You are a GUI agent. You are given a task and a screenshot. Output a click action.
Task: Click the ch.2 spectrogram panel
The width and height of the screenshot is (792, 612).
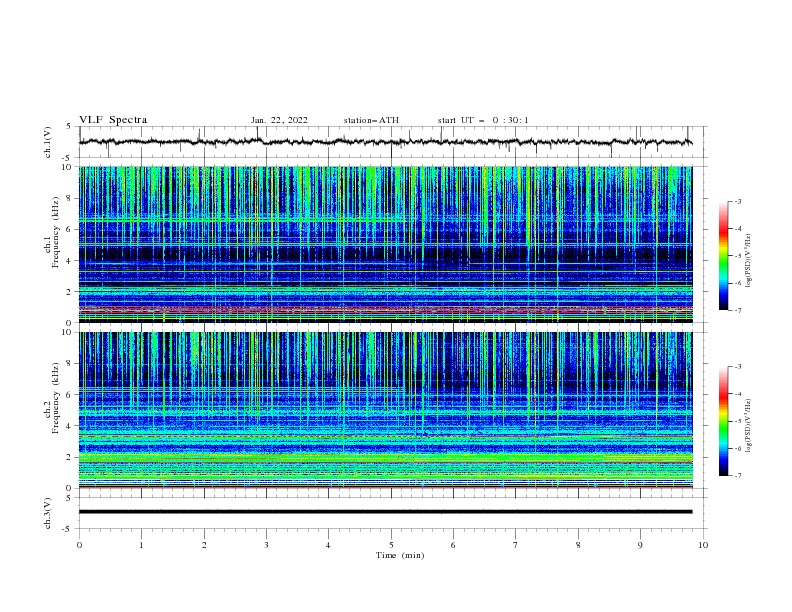click(385, 410)
